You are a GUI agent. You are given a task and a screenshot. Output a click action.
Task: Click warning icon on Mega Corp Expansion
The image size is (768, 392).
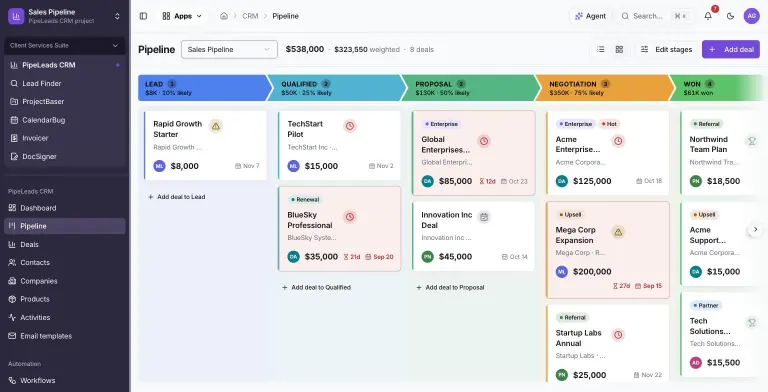618,232
